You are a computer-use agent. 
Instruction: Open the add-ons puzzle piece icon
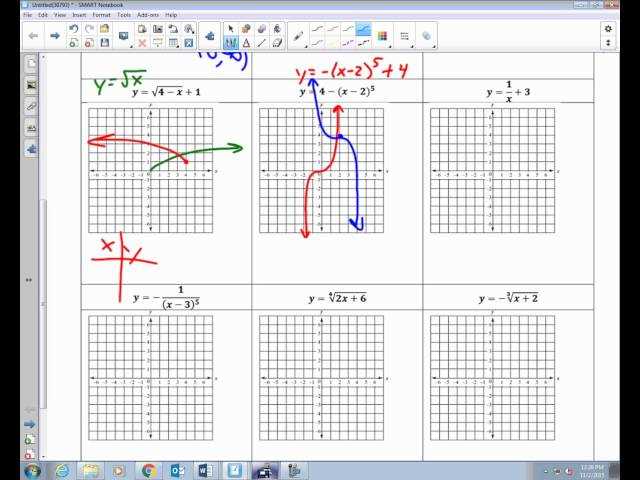click(x=210, y=36)
